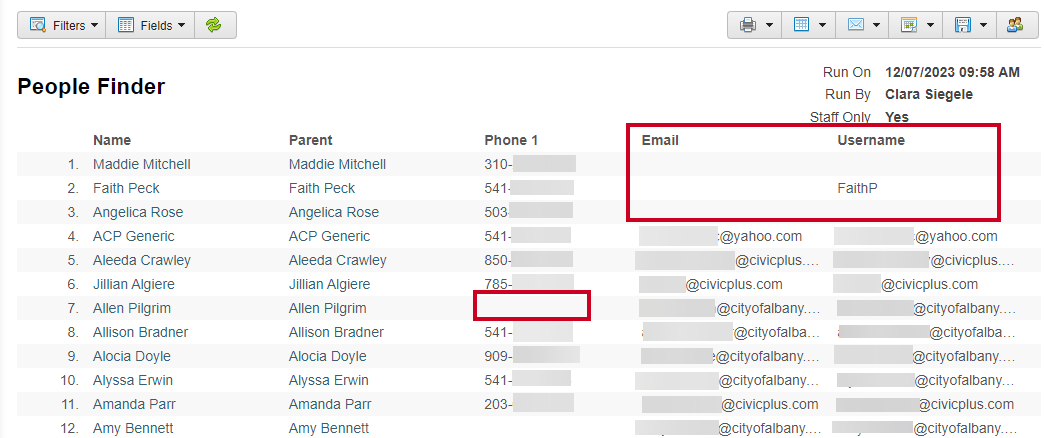Open Faith Peck in the Parent column

322,188
